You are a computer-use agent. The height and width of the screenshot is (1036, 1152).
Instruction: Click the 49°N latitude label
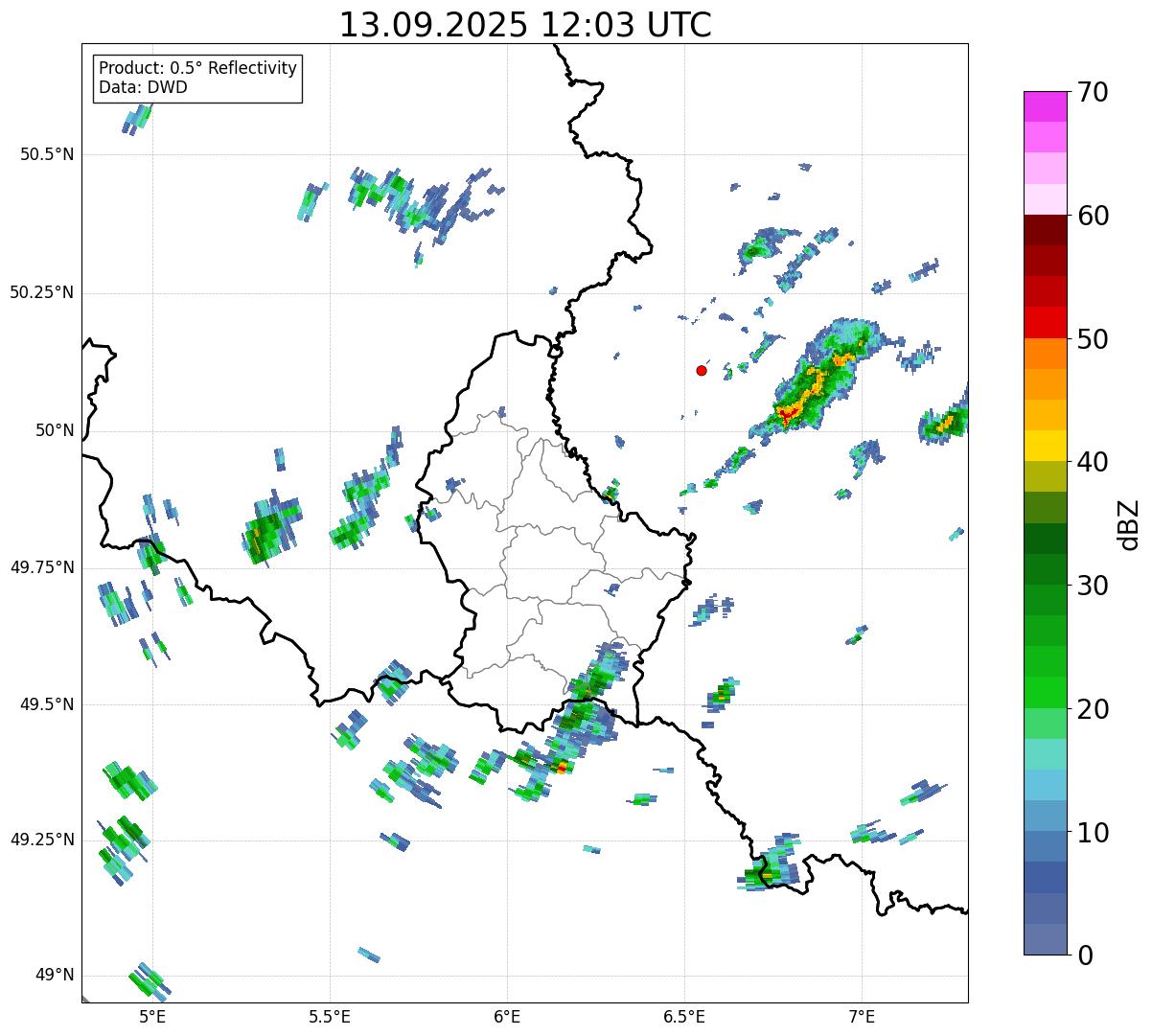click(x=56, y=976)
